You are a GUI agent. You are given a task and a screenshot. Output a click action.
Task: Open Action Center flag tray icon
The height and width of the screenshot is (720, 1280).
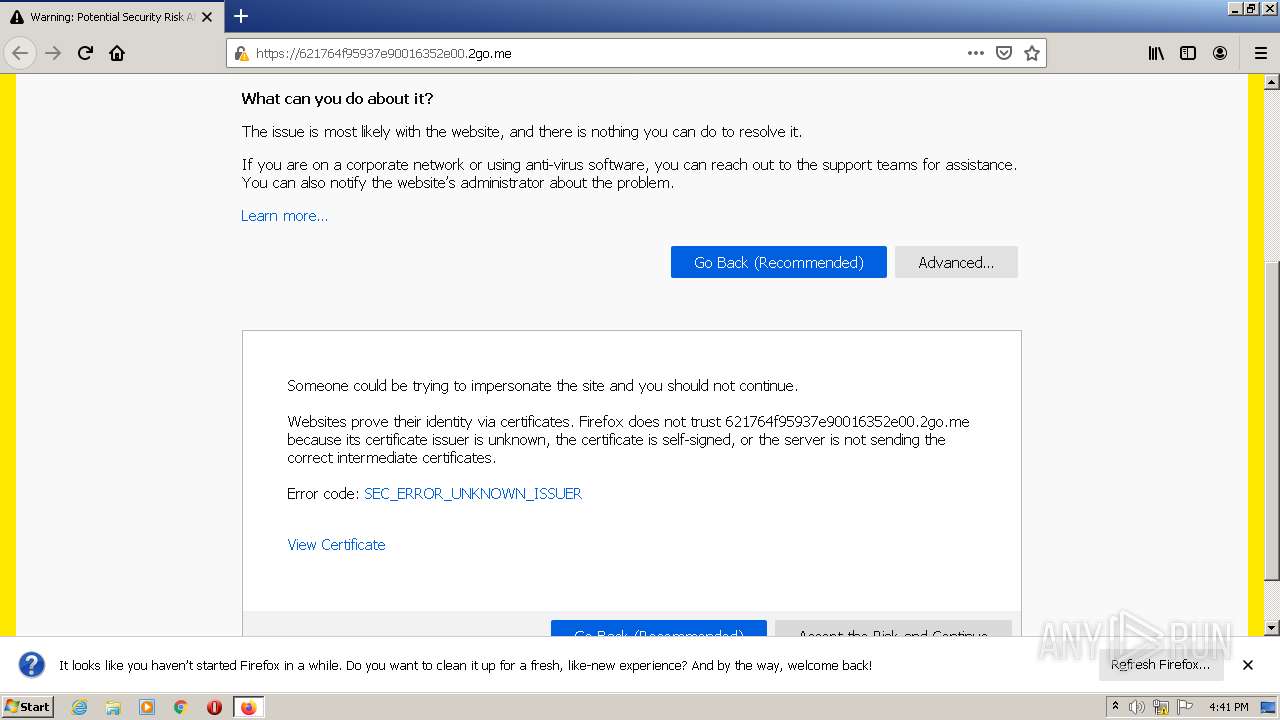coord(1185,707)
